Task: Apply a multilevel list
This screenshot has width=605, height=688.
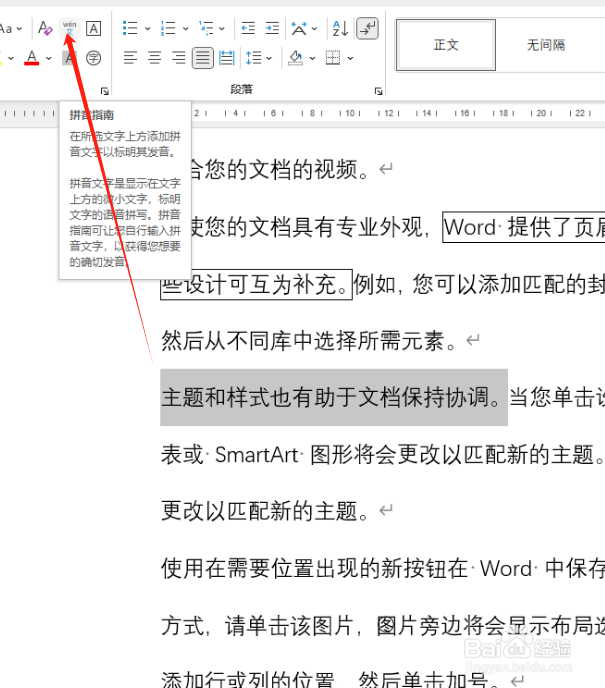Action: click(206, 29)
